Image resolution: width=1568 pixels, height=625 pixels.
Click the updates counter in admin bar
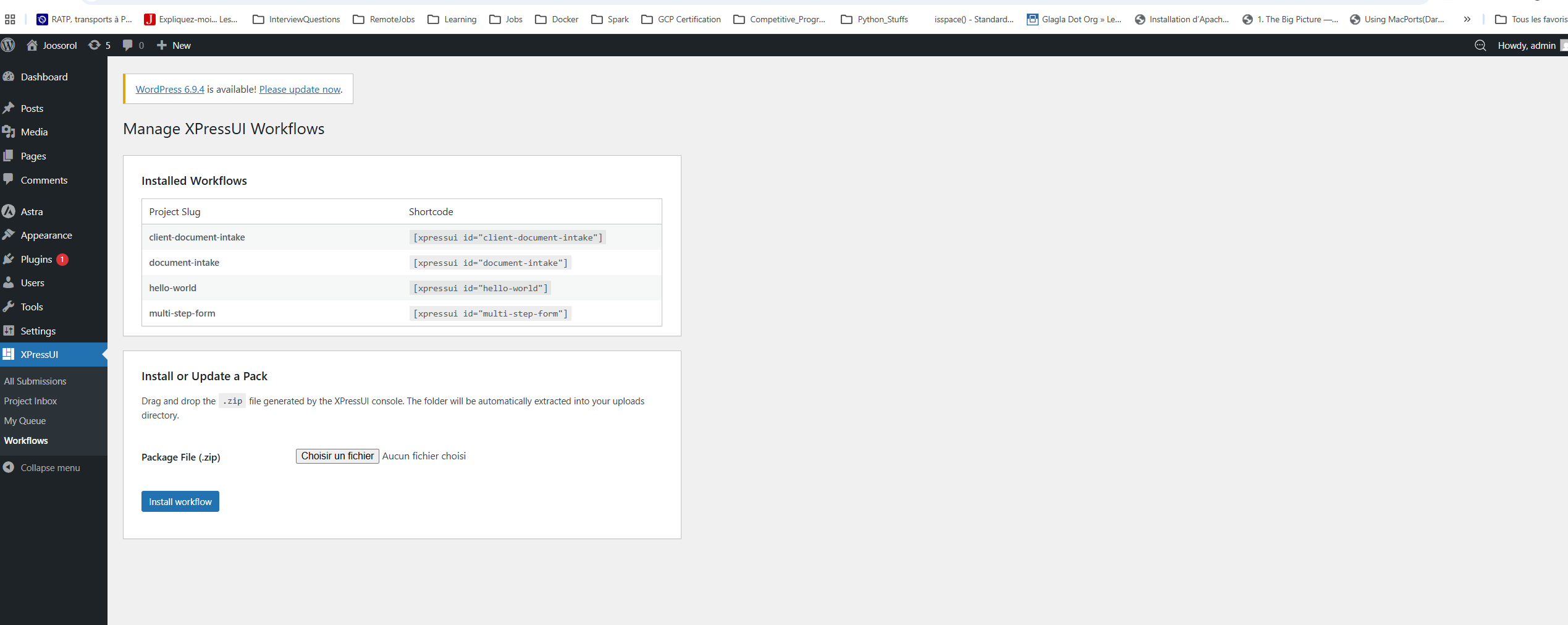[x=99, y=45]
